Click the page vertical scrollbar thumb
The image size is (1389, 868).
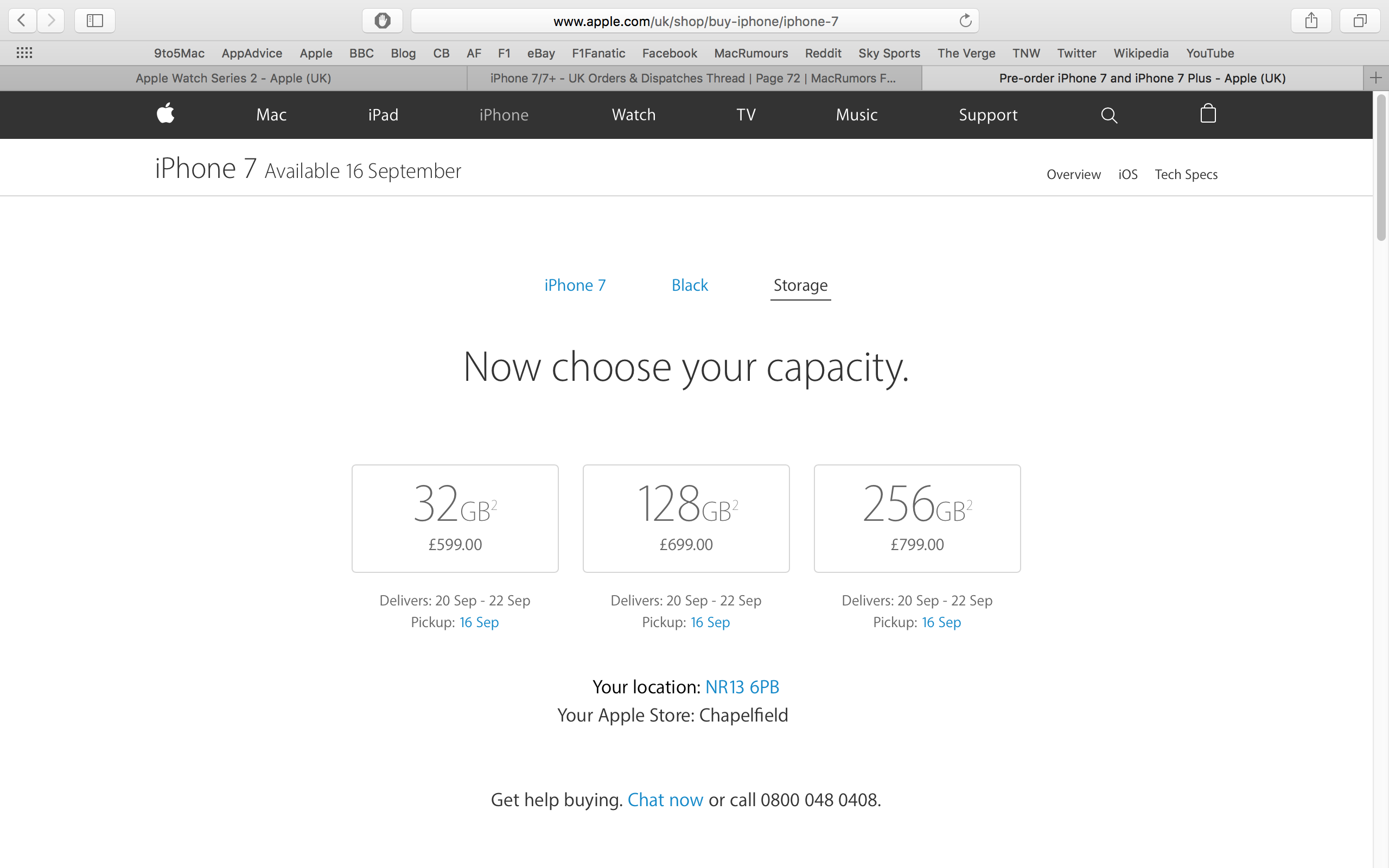(1381, 168)
